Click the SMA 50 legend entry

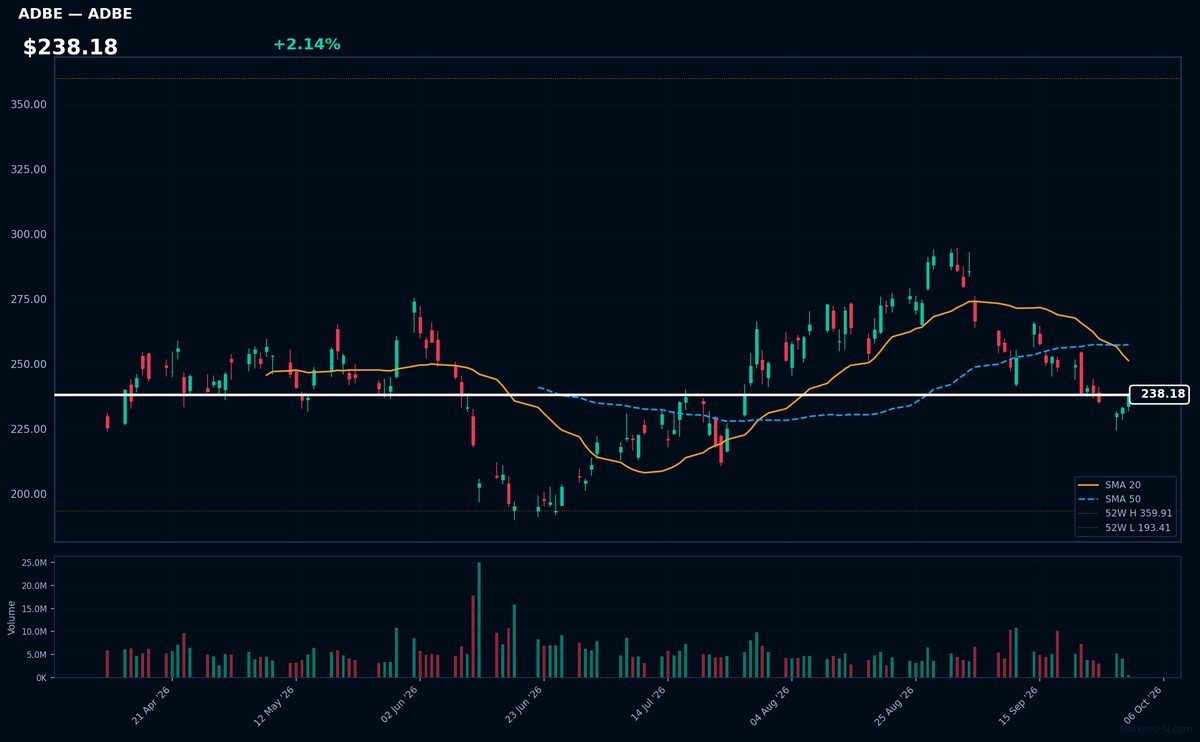pyautogui.click(x=1110, y=498)
